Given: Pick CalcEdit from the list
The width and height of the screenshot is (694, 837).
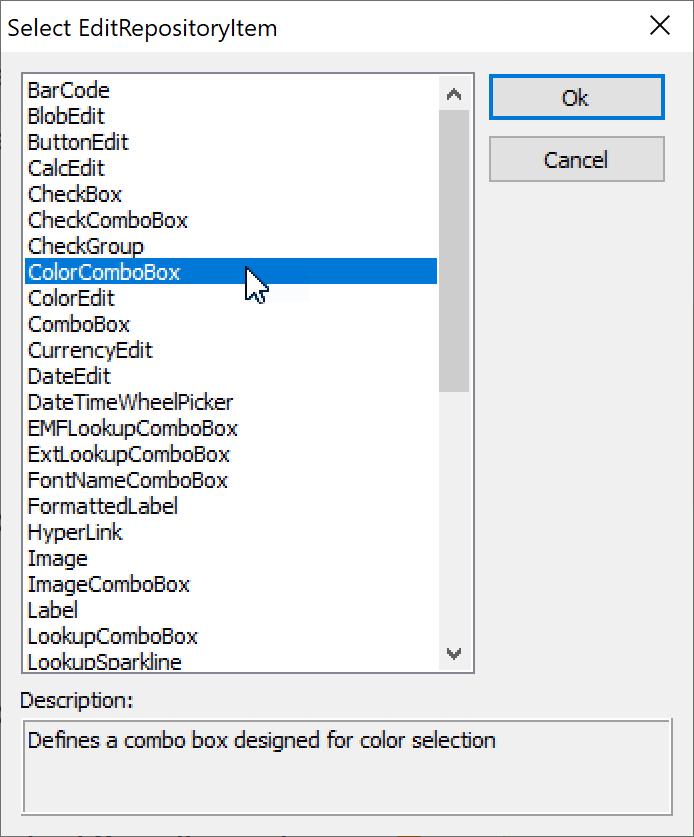Looking at the screenshot, I should (66, 169).
